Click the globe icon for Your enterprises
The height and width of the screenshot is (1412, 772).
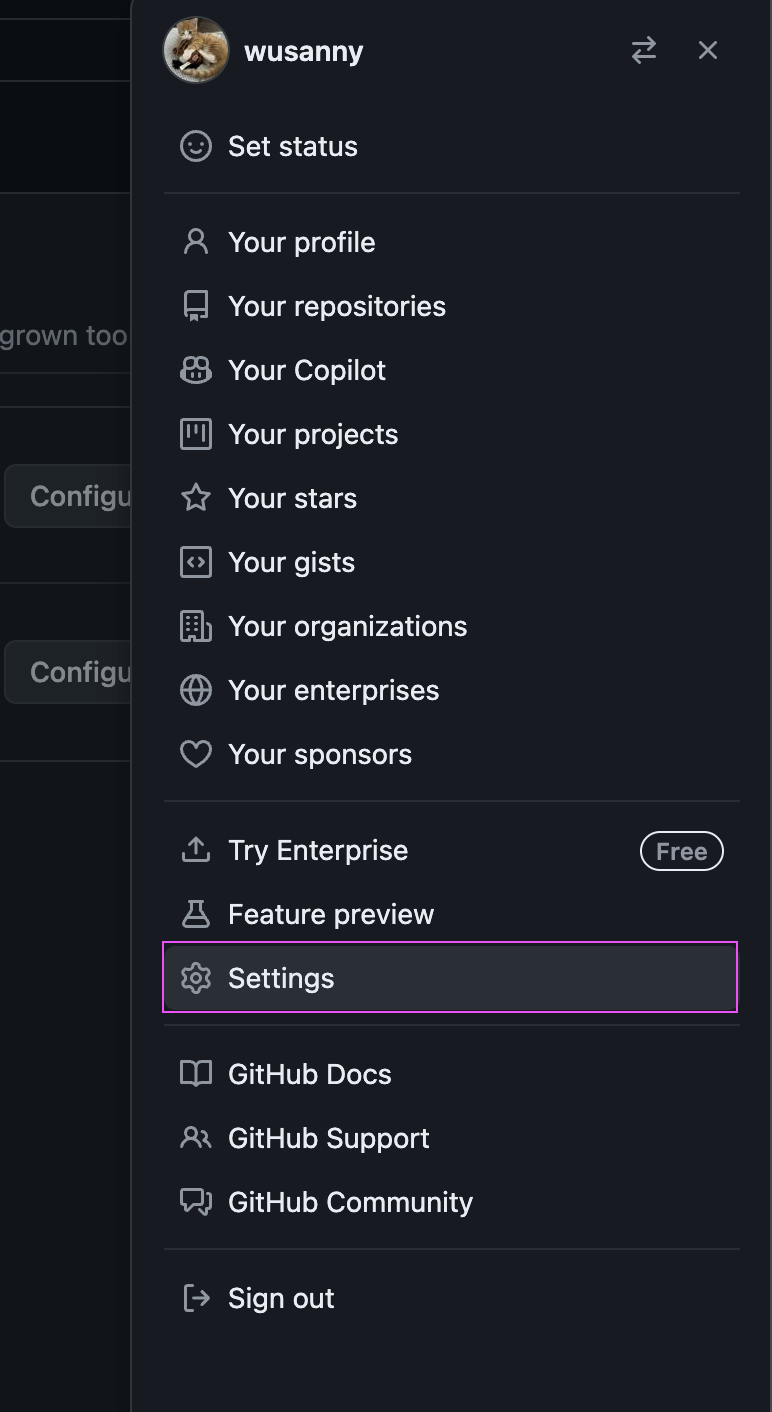[x=196, y=690]
